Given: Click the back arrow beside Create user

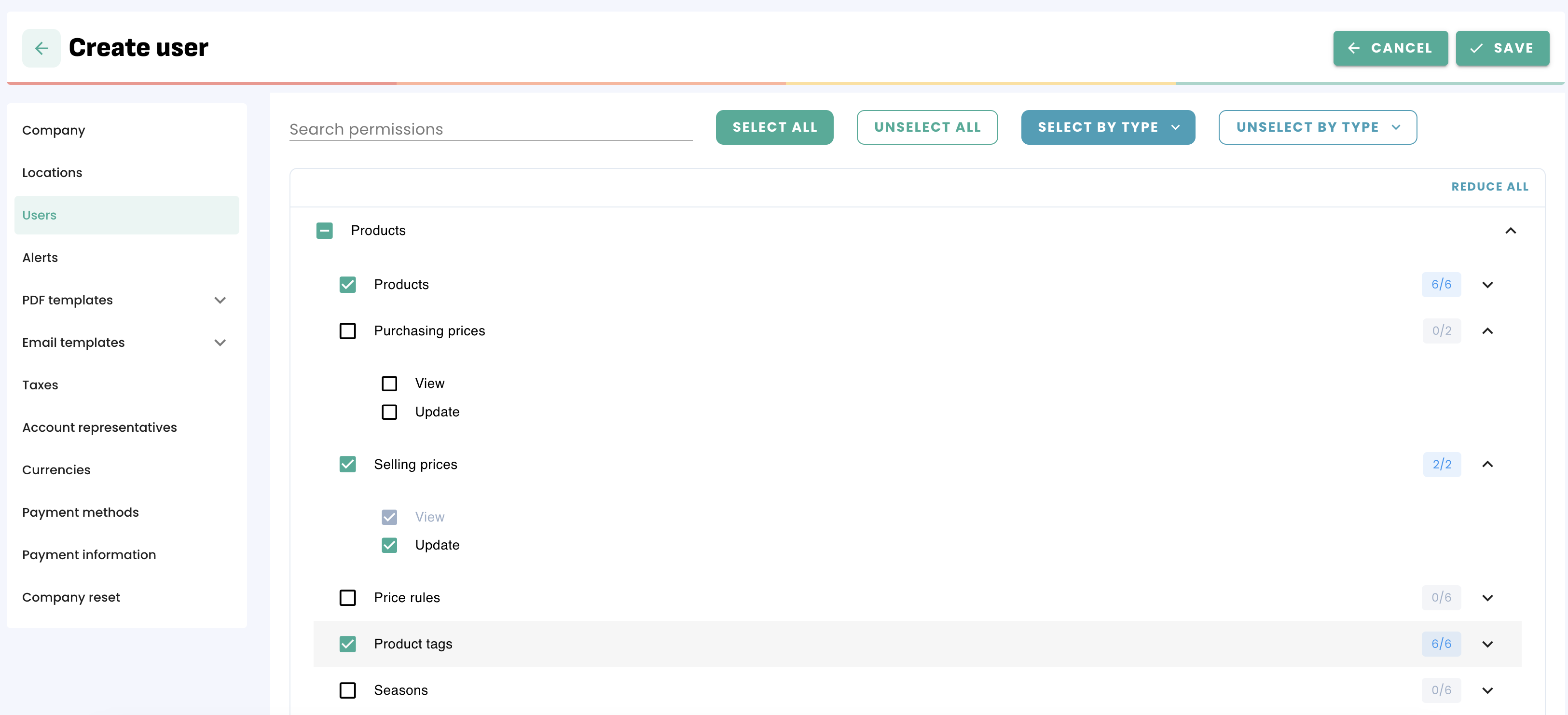Looking at the screenshot, I should pos(41,48).
